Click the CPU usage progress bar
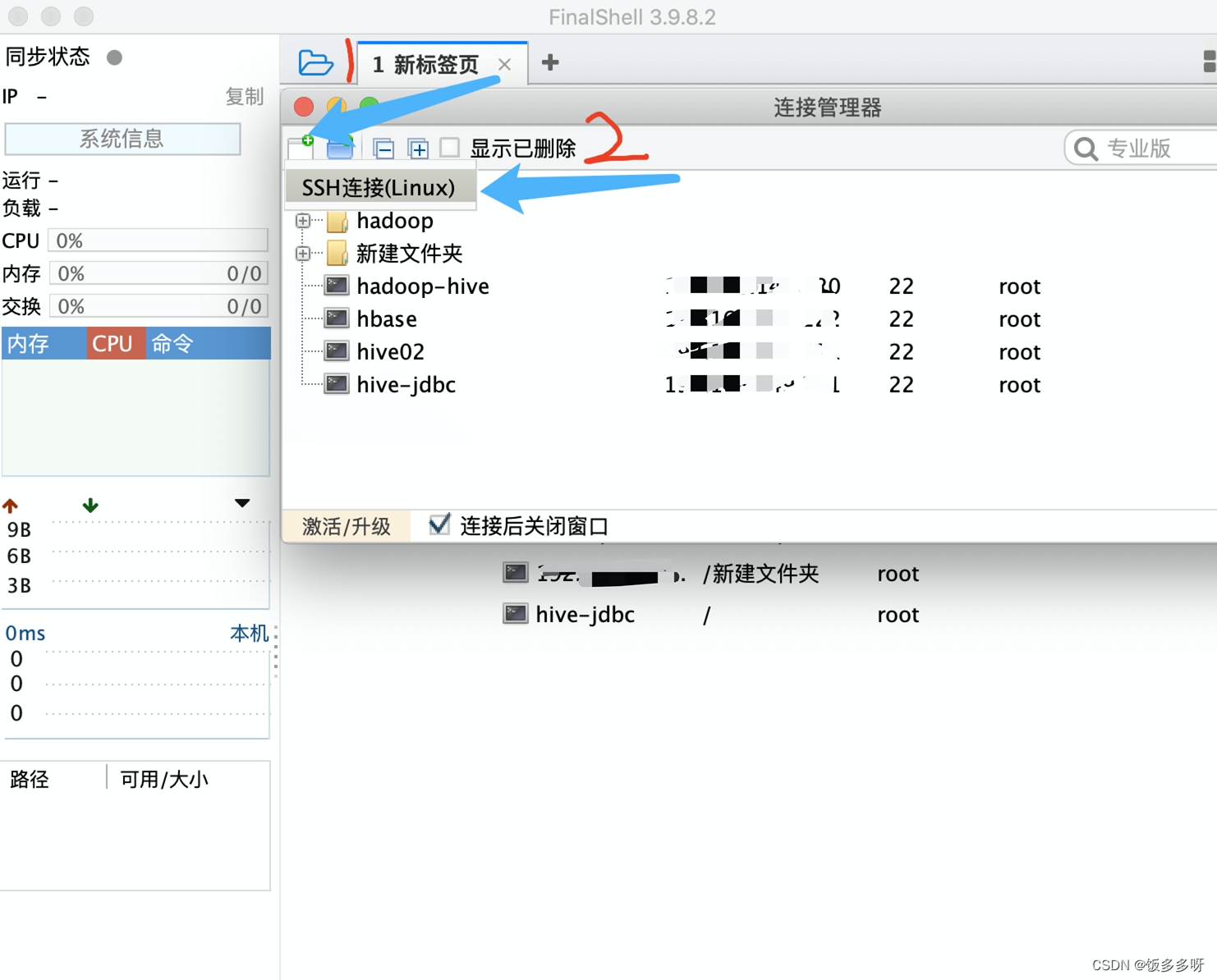 [158, 240]
